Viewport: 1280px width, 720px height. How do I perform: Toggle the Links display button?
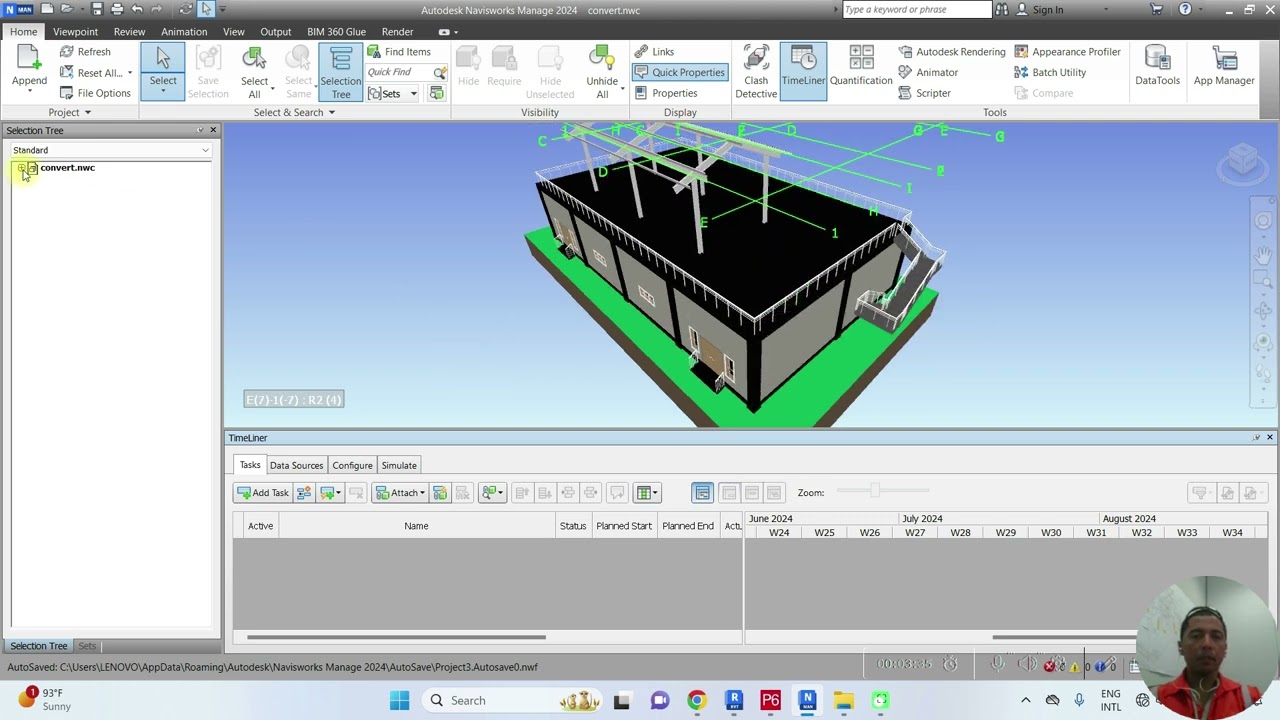click(x=654, y=52)
